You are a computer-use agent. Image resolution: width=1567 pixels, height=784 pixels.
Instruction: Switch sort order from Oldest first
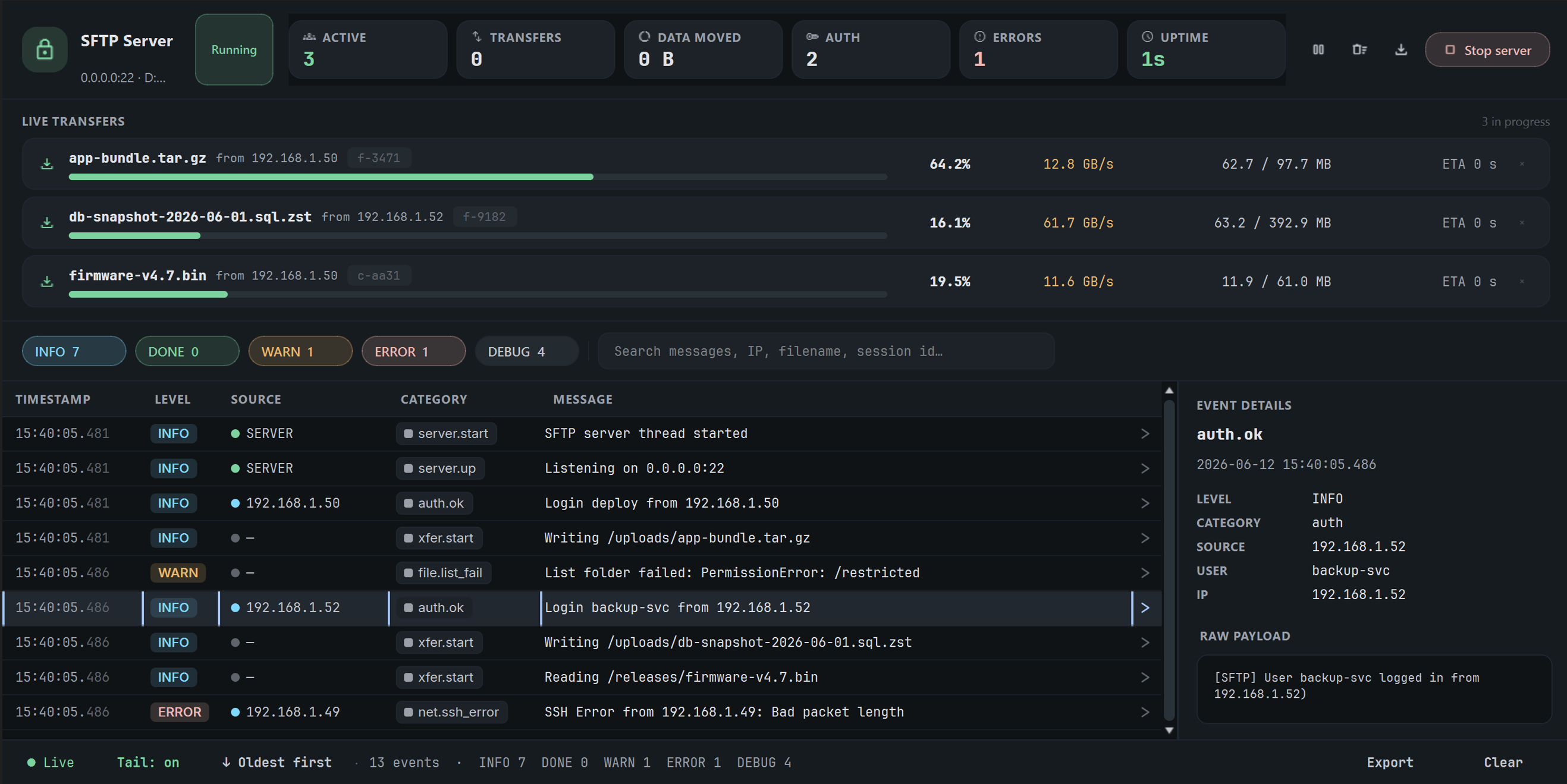tap(277, 763)
